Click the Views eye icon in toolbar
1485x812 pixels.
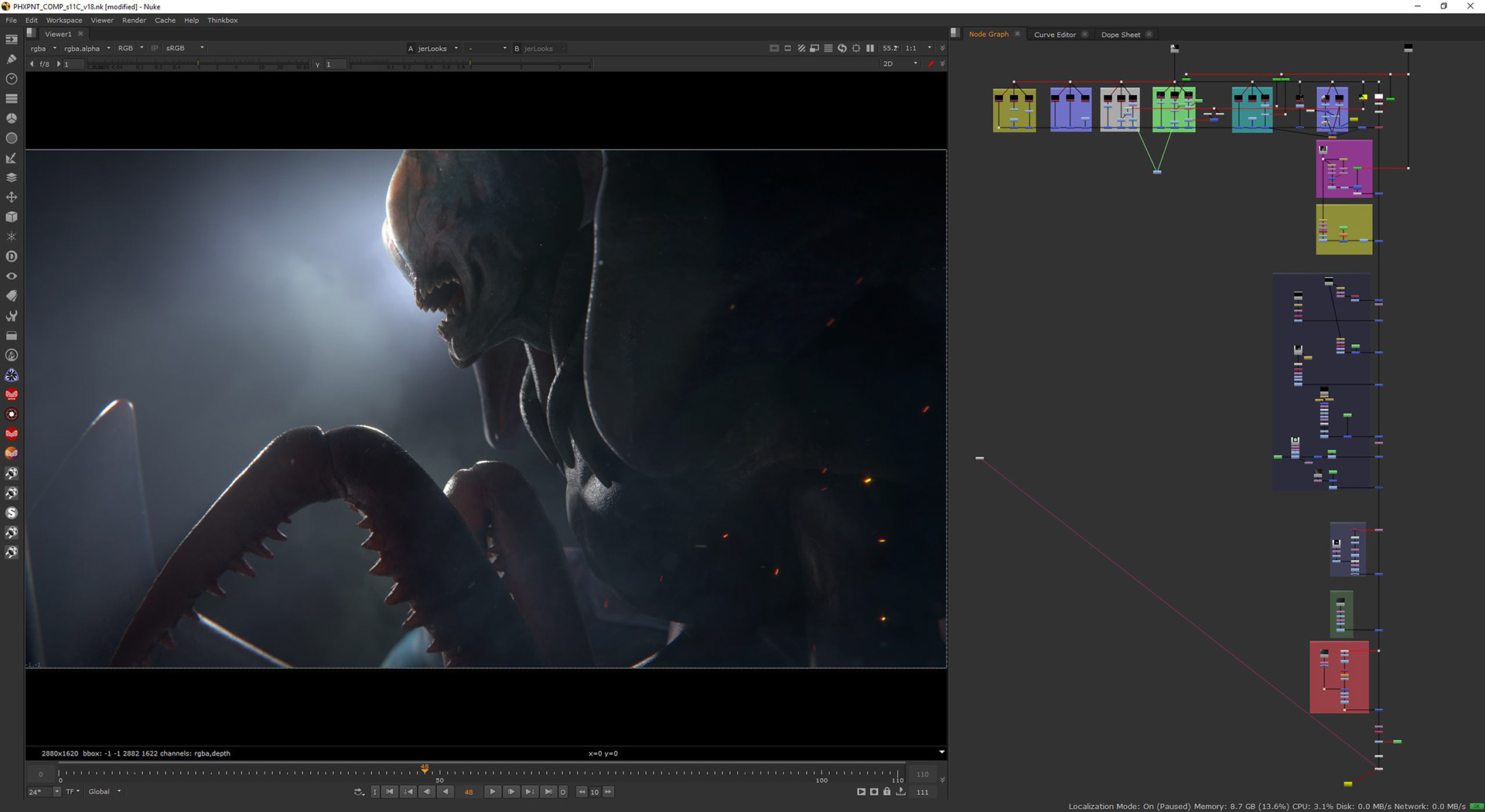coord(12,276)
